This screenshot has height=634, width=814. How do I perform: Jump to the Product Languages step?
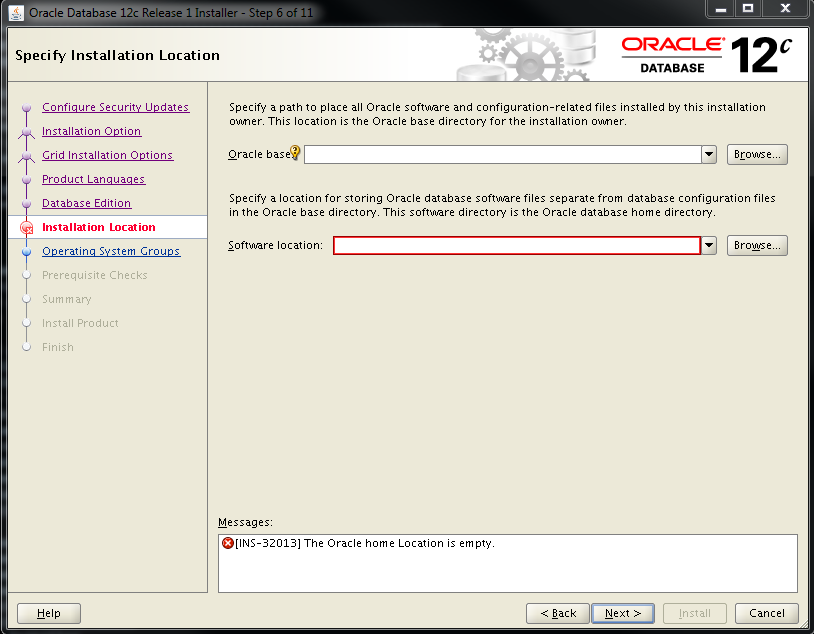pos(93,179)
